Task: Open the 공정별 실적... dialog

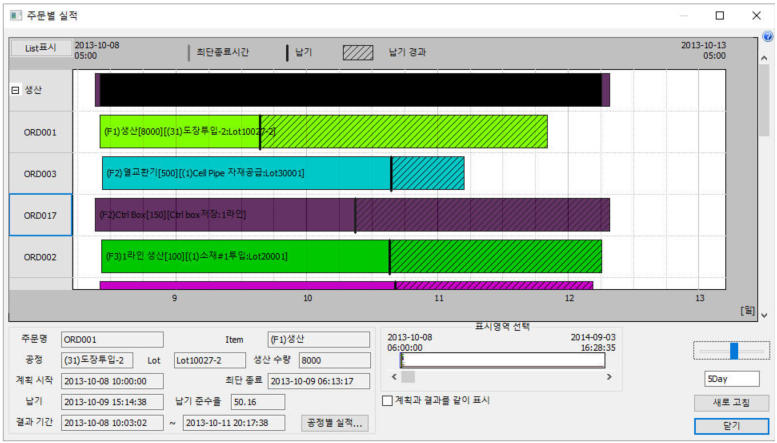Action: pyautogui.click(x=335, y=423)
